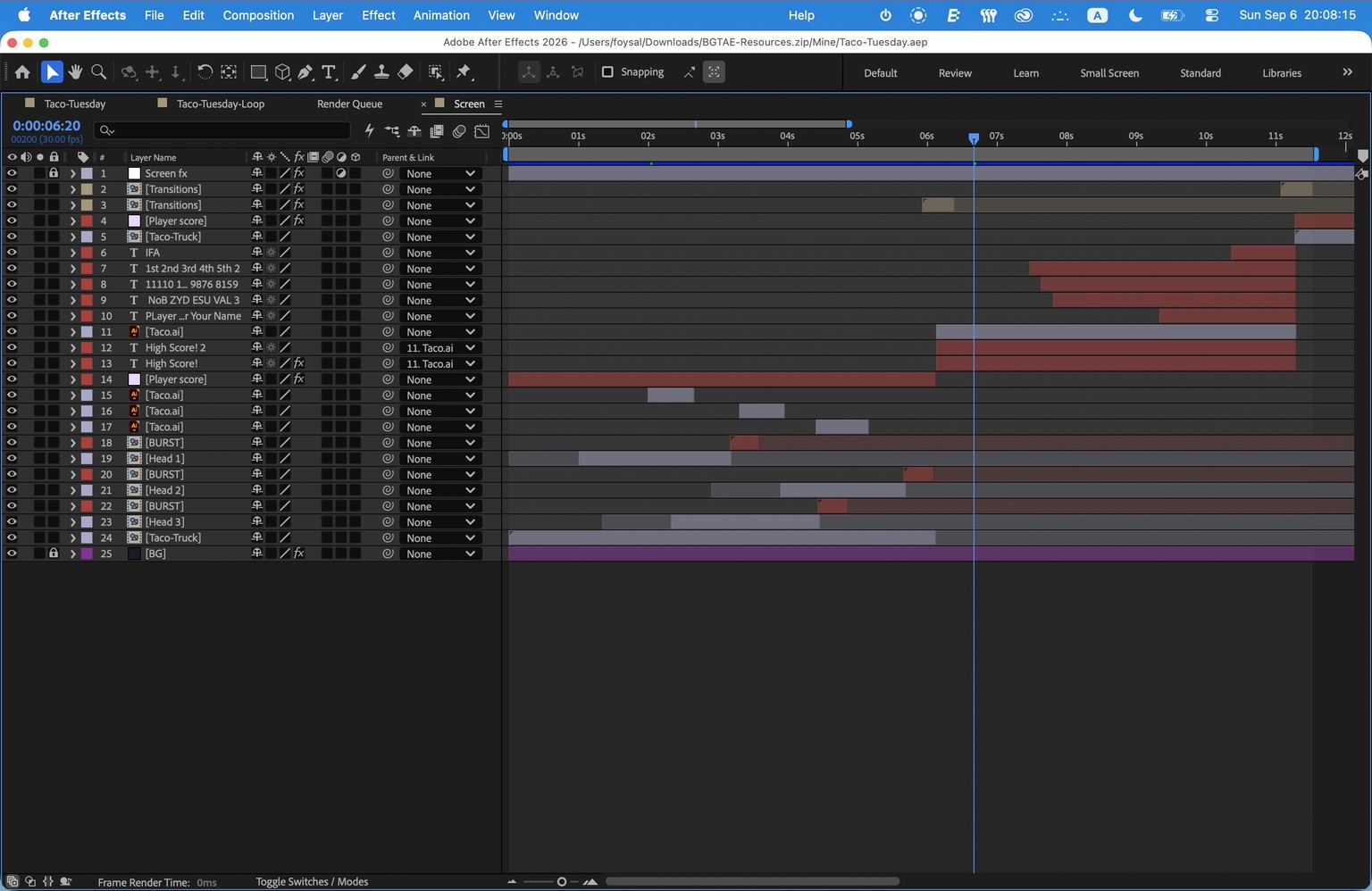Open Parent dropdown for BG layer
Screen dimensions: 1372x891
[439, 554]
